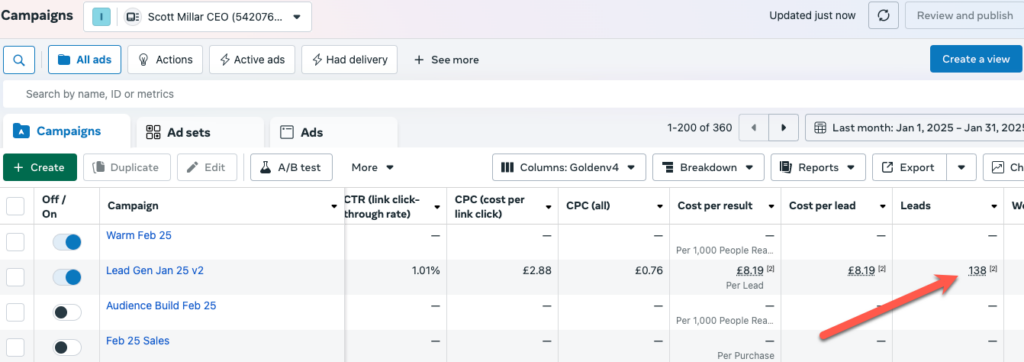
Task: Open the Breakdown dropdown
Action: point(708,167)
